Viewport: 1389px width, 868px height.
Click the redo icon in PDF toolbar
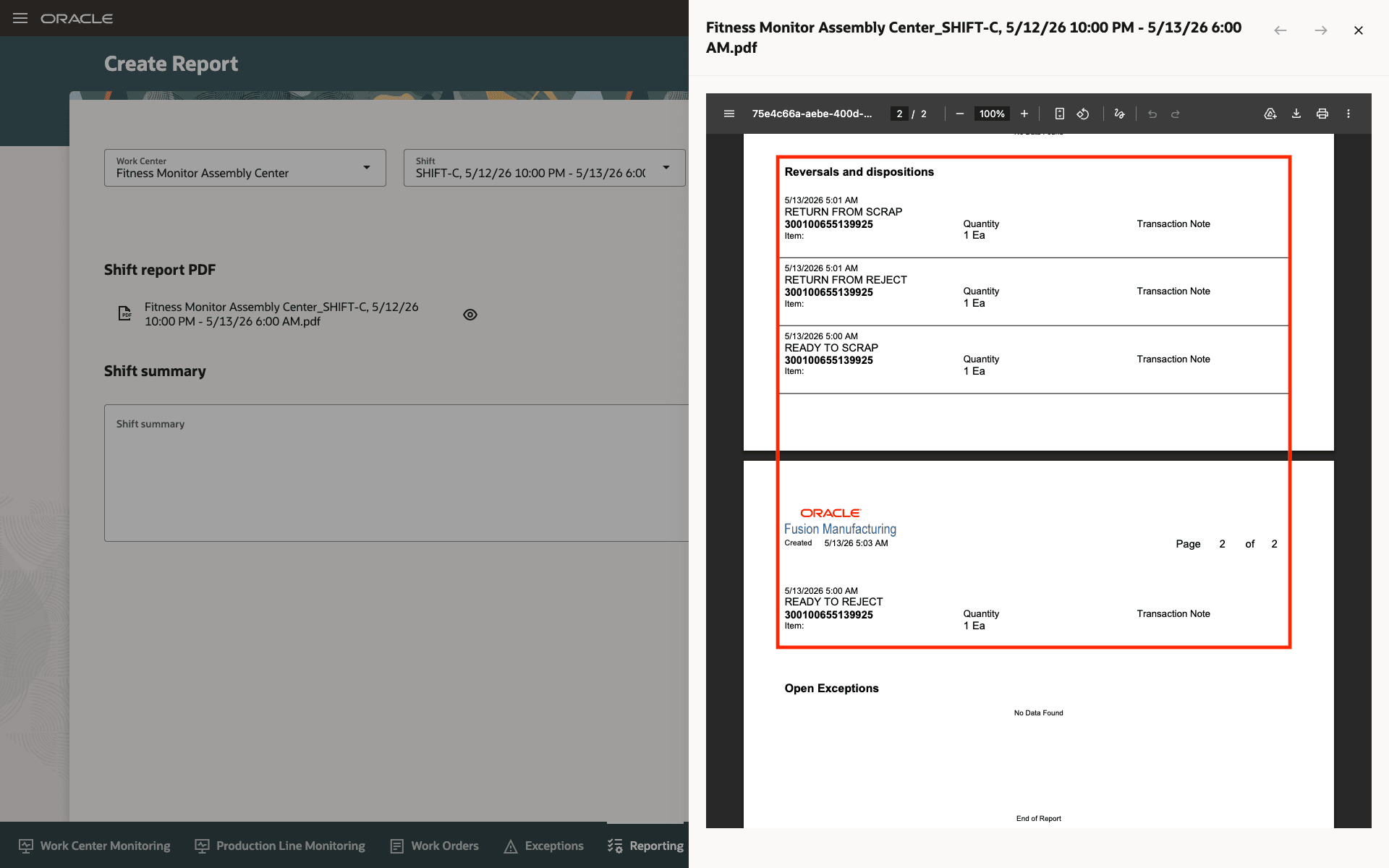[1176, 114]
